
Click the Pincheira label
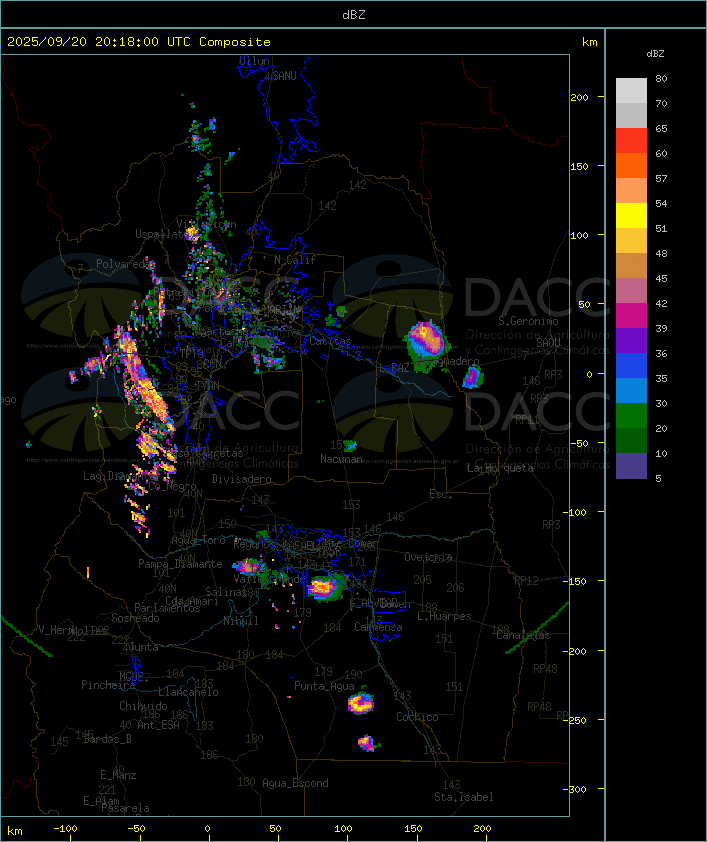click(x=108, y=685)
